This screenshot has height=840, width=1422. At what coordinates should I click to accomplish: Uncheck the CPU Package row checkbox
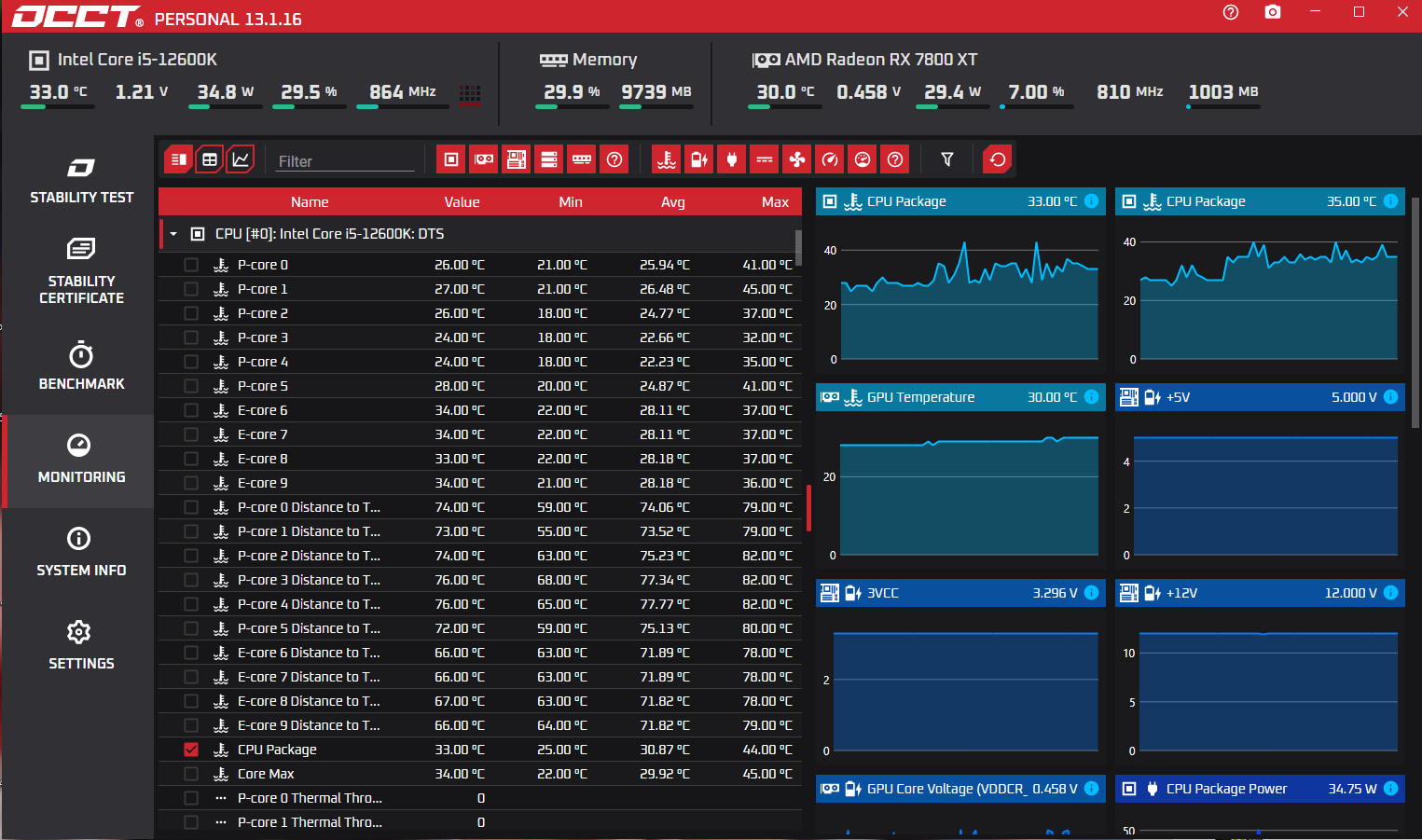pyautogui.click(x=191, y=750)
